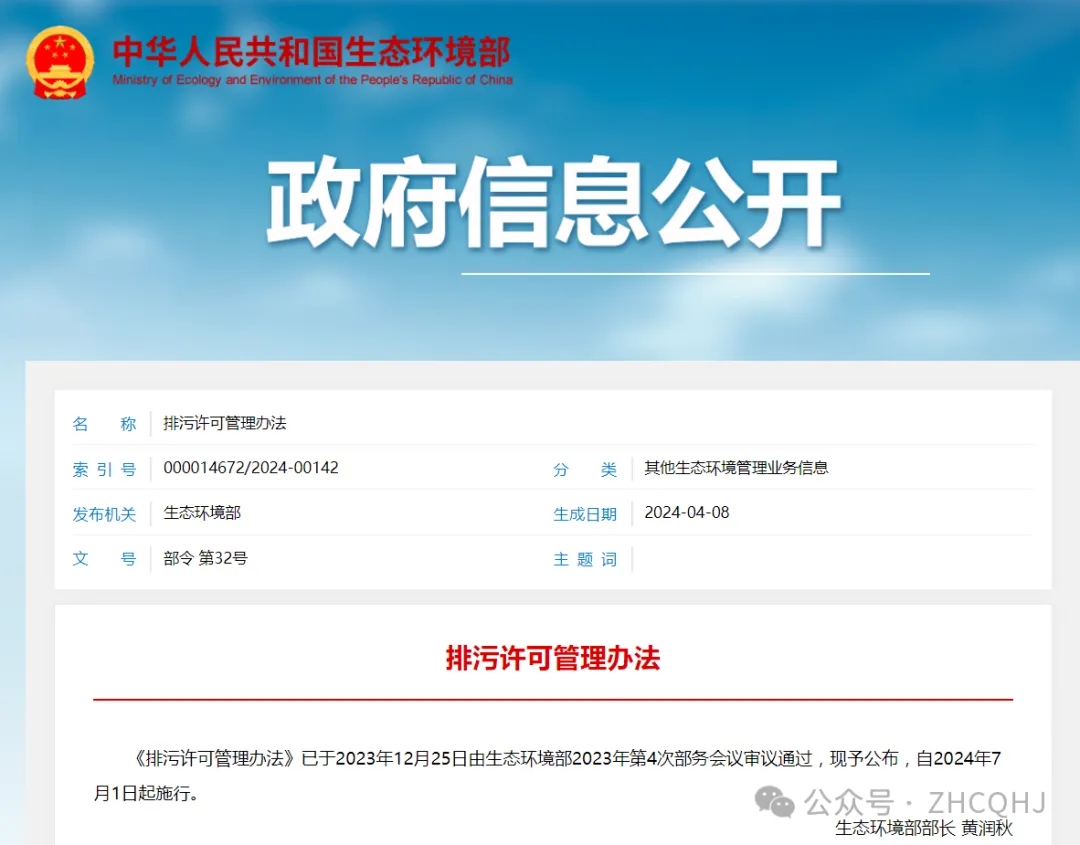Click the 发布机关 field label

tap(104, 514)
